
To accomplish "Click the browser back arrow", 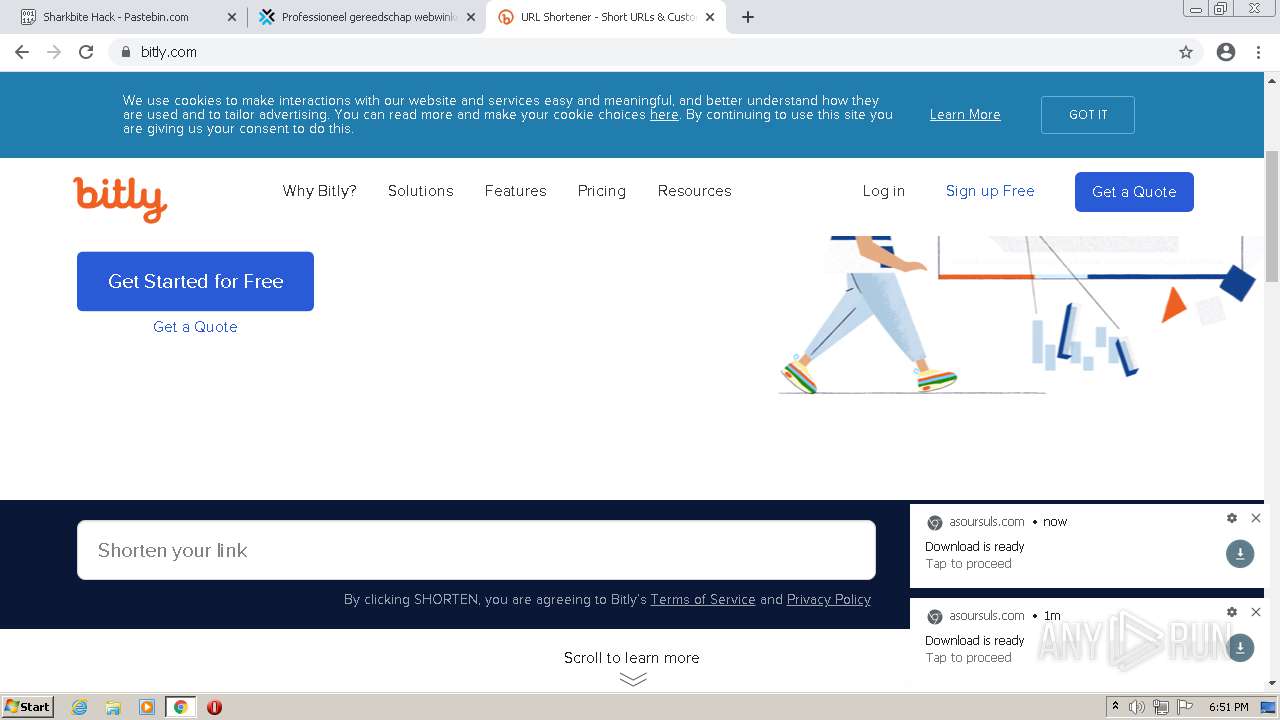I will (x=22, y=52).
